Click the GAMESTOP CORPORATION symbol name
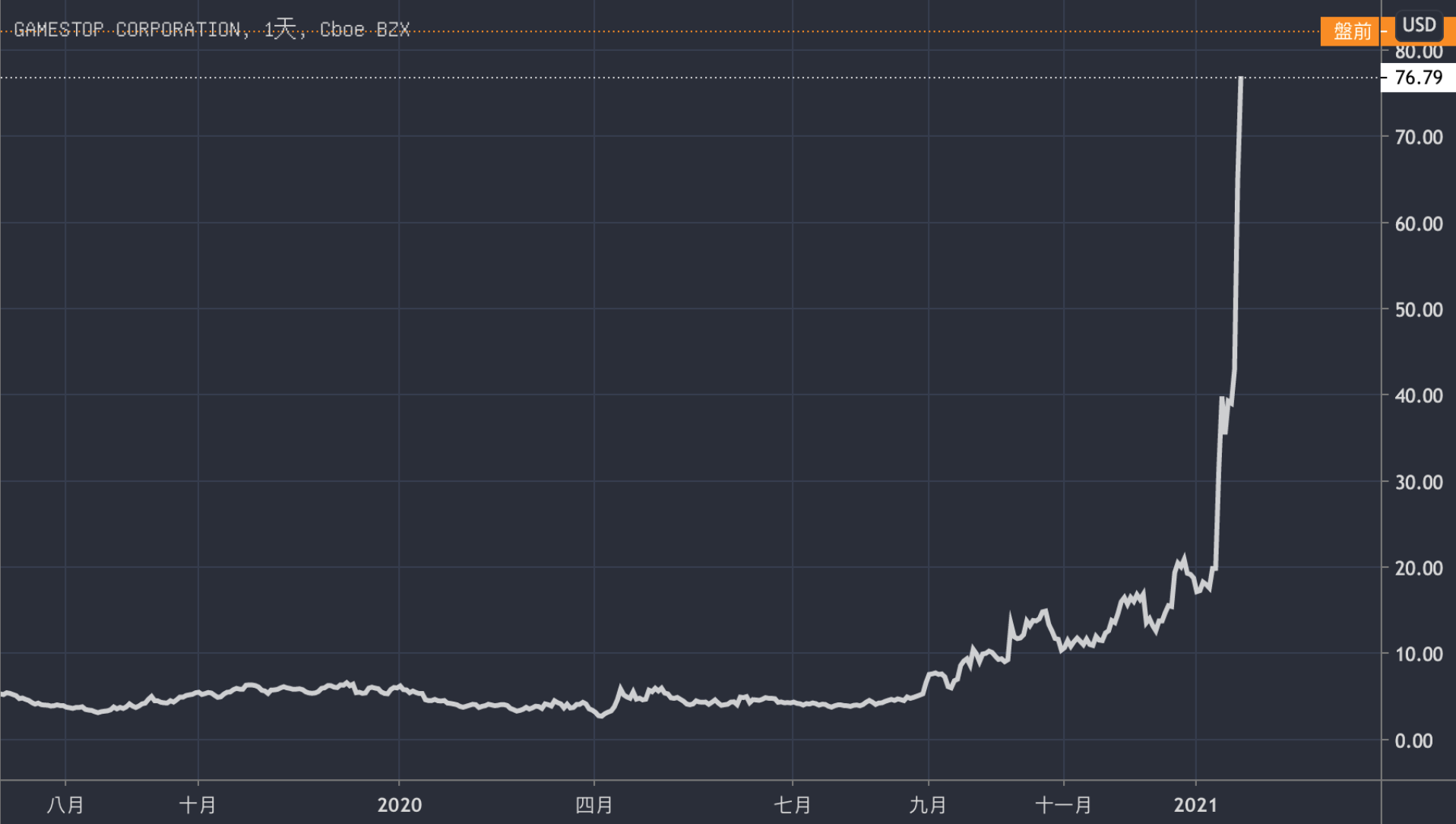 pos(127,30)
